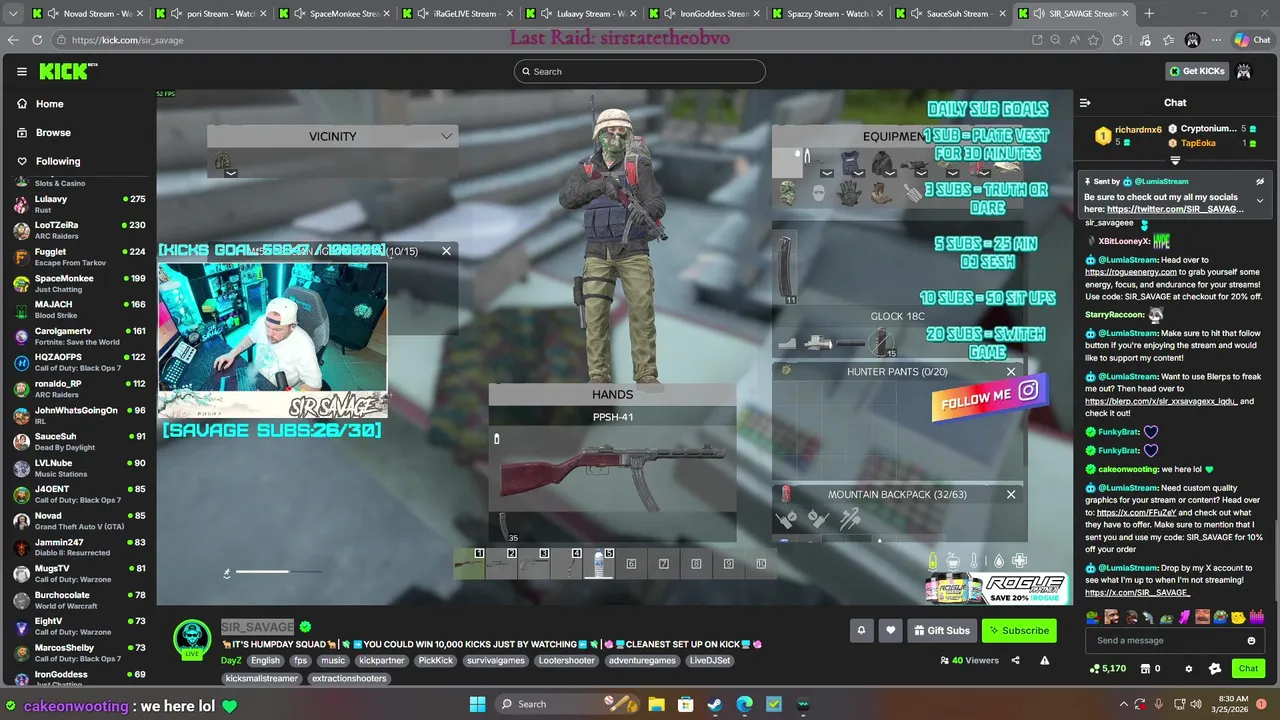Select the extractionshooters tag
Image resolution: width=1280 pixels, height=720 pixels.
click(x=348, y=679)
